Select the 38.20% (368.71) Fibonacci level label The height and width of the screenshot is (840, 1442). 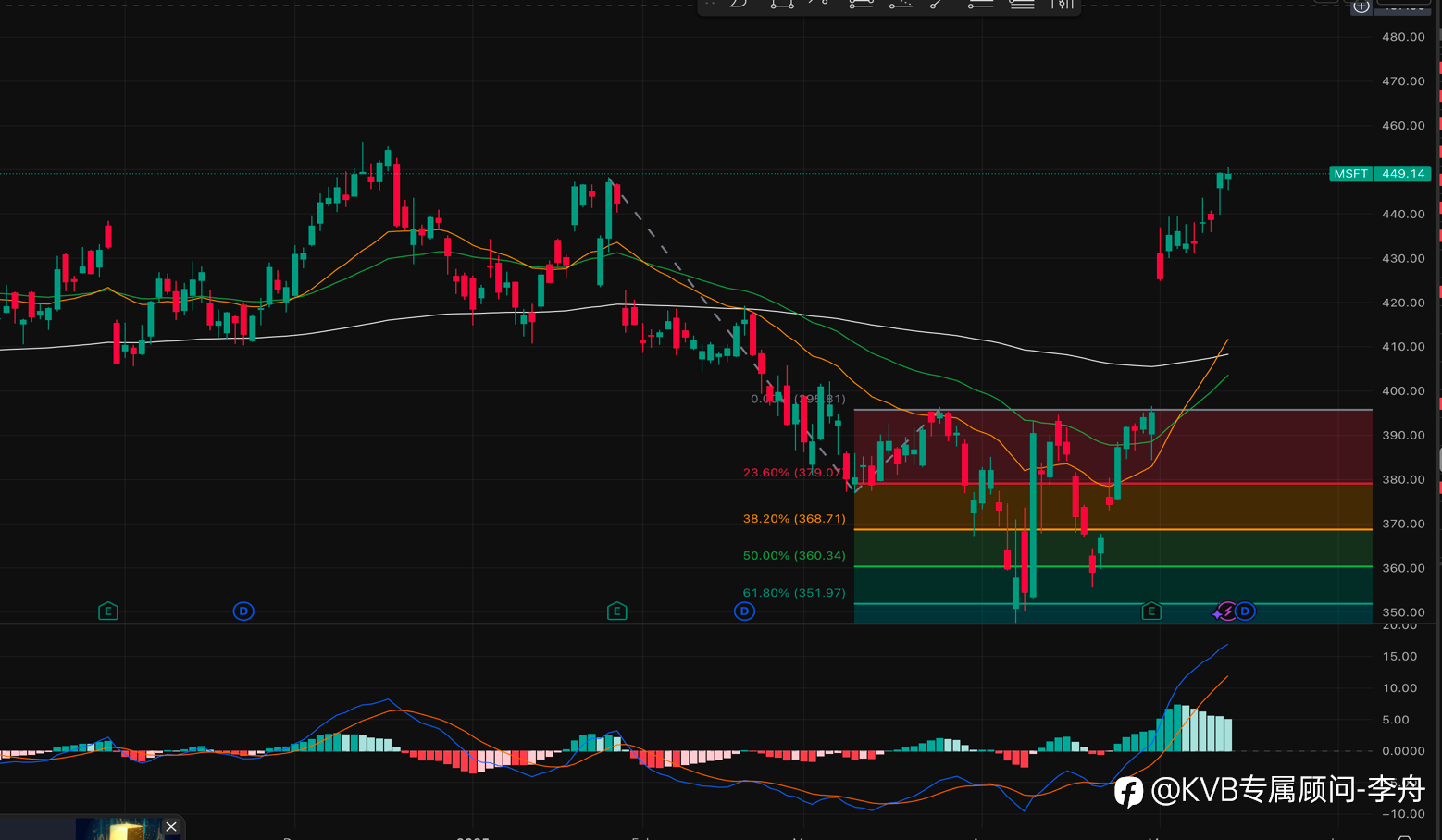794,519
